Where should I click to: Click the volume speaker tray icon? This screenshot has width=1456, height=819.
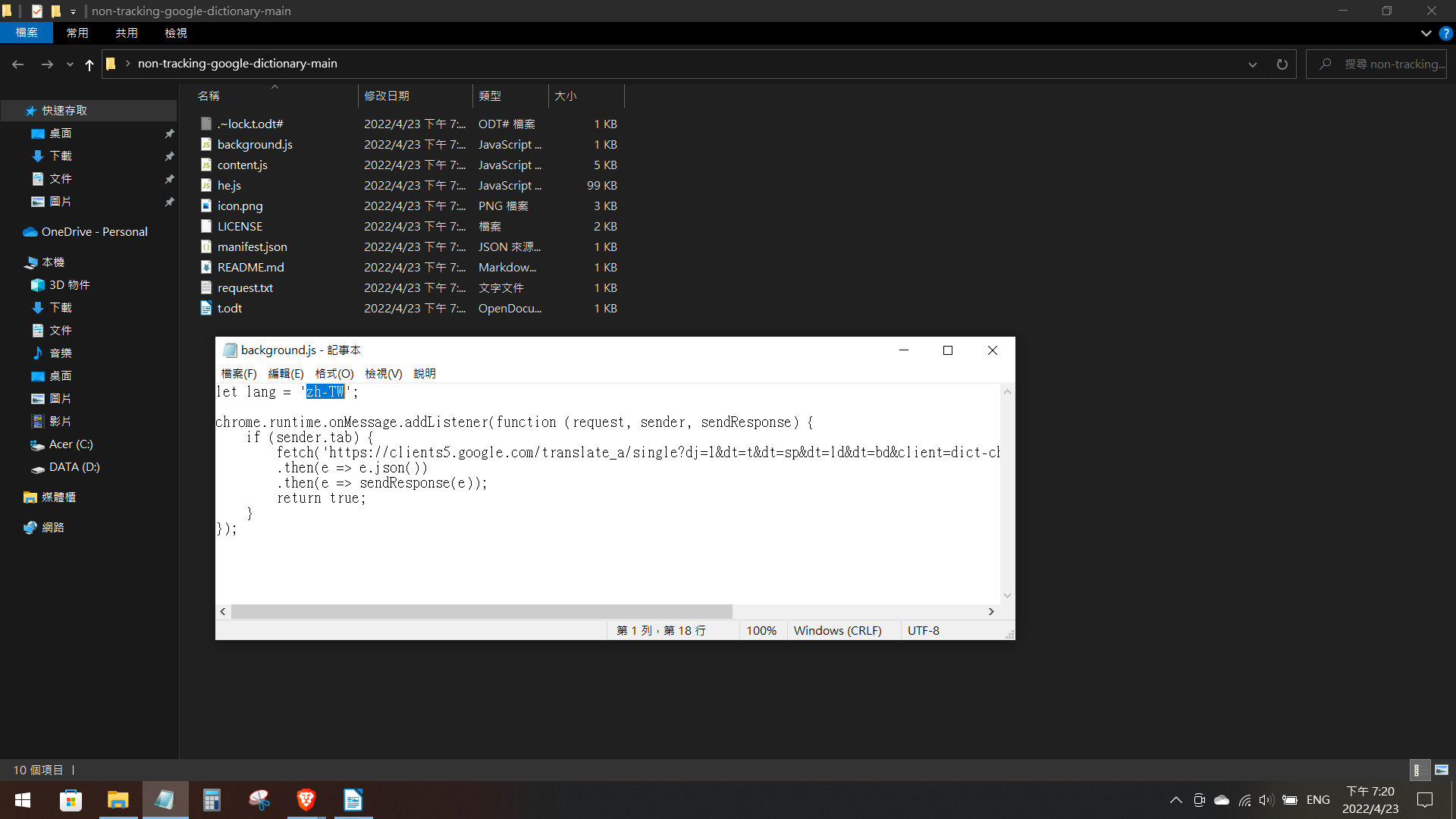click(1266, 800)
